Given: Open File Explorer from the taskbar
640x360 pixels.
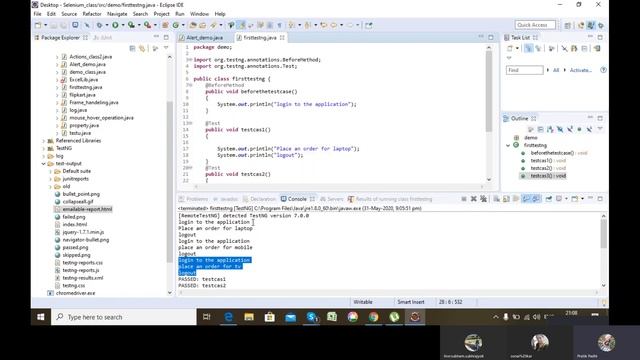Looking at the screenshot, I should coord(249,317).
